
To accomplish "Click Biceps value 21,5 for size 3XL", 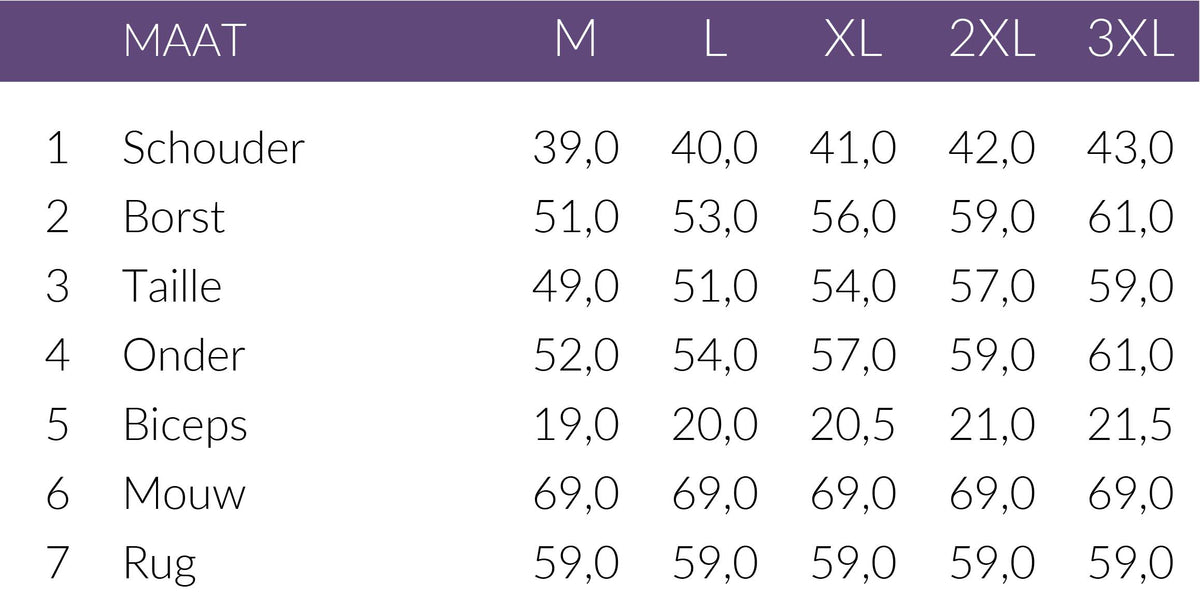I will (x=1130, y=426).
